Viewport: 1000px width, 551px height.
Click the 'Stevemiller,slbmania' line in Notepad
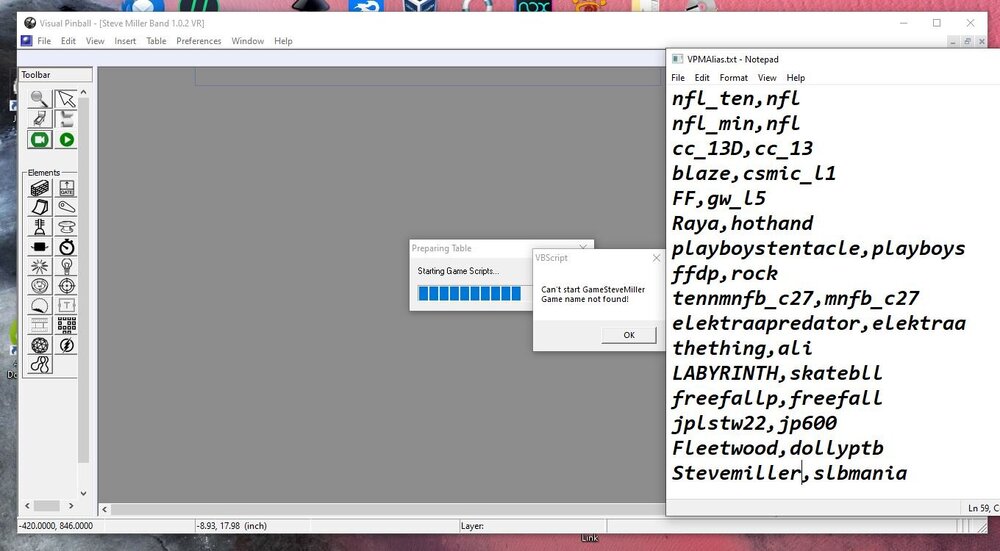[x=789, y=473]
